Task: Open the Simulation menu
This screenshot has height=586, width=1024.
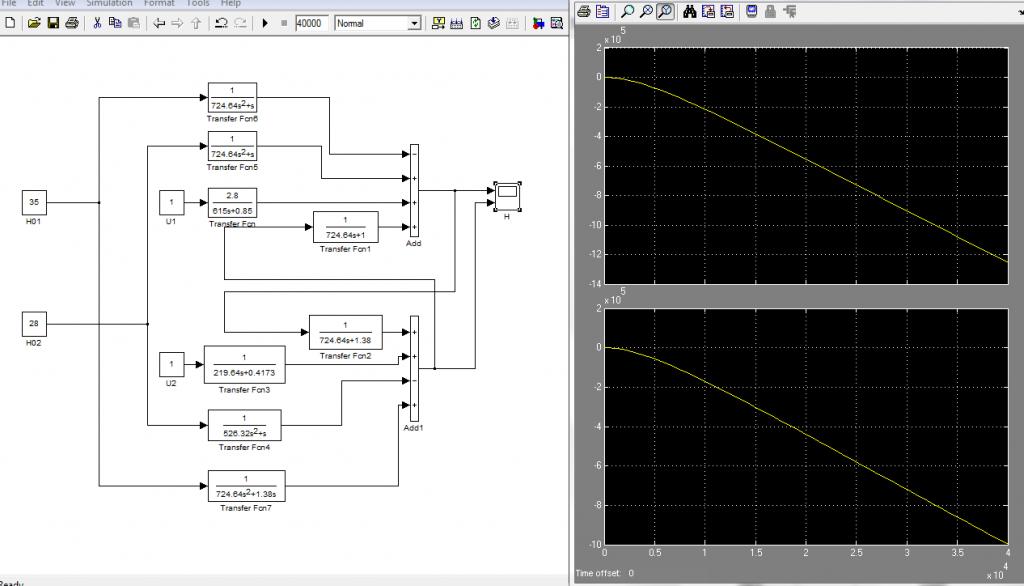Action: click(x=108, y=4)
